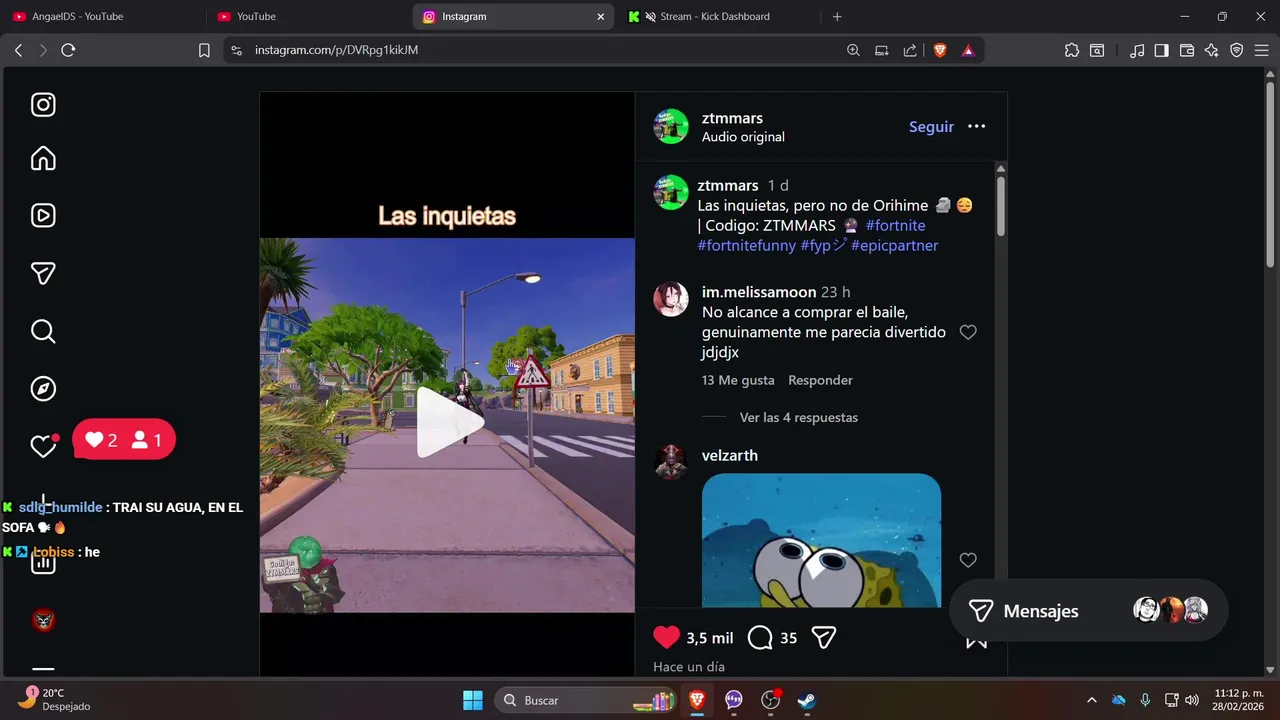Viewport: 1280px width, 720px height.
Task: Open the profile avatar at the sidebar bottom
Action: (x=43, y=620)
